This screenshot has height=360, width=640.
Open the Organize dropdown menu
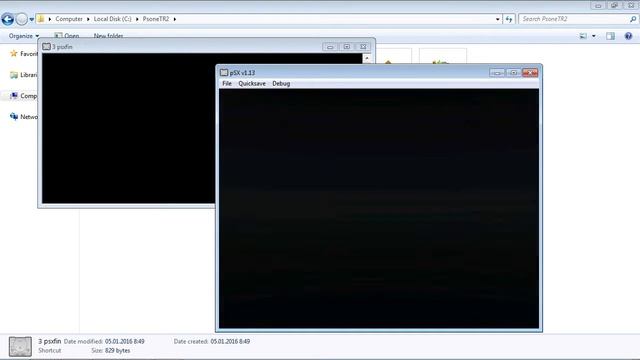[x=24, y=36]
